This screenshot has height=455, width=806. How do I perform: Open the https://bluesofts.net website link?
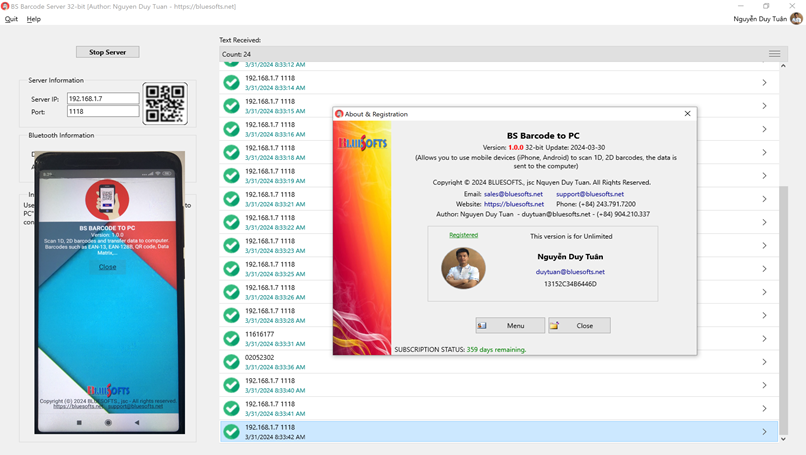(x=514, y=204)
